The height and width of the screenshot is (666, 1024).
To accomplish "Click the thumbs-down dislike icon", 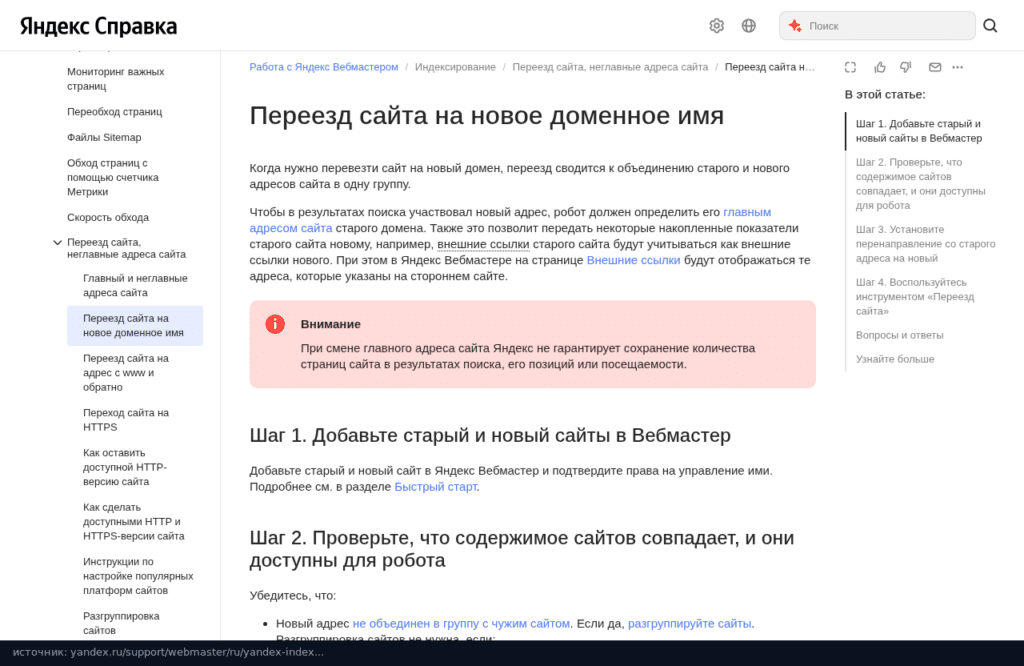I will coord(906,67).
